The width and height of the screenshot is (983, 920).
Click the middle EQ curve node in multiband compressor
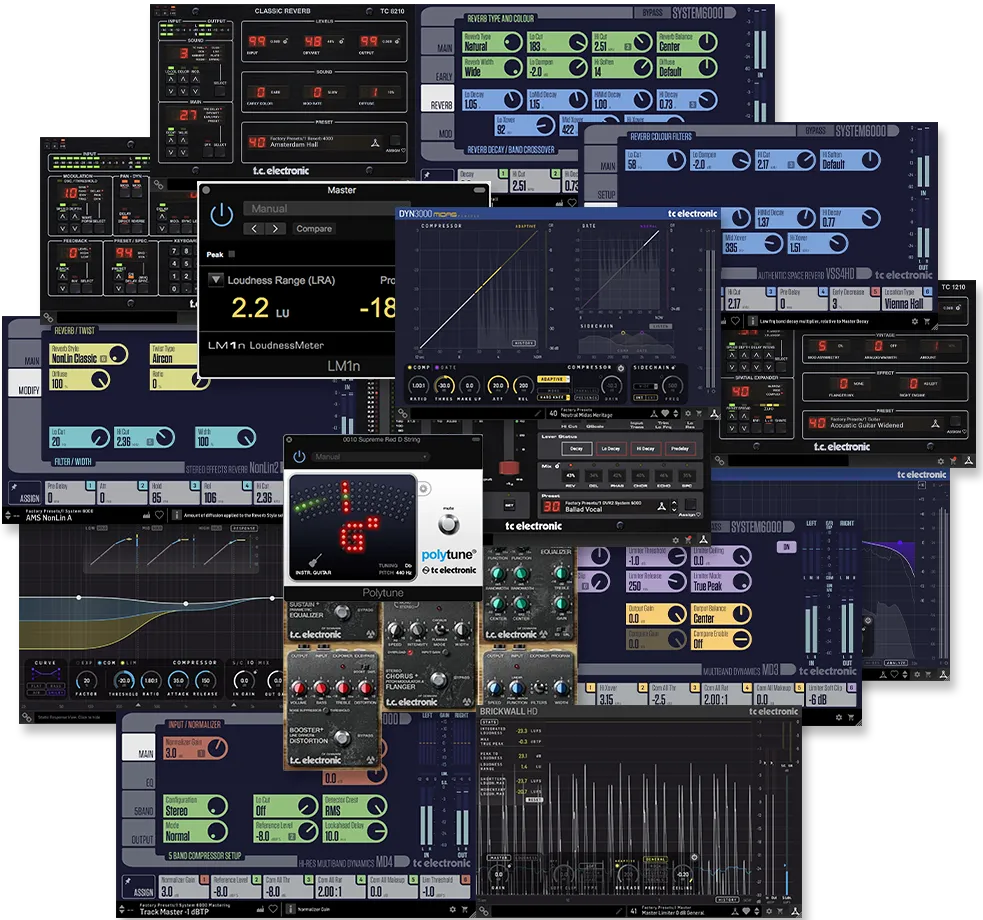pos(186,604)
